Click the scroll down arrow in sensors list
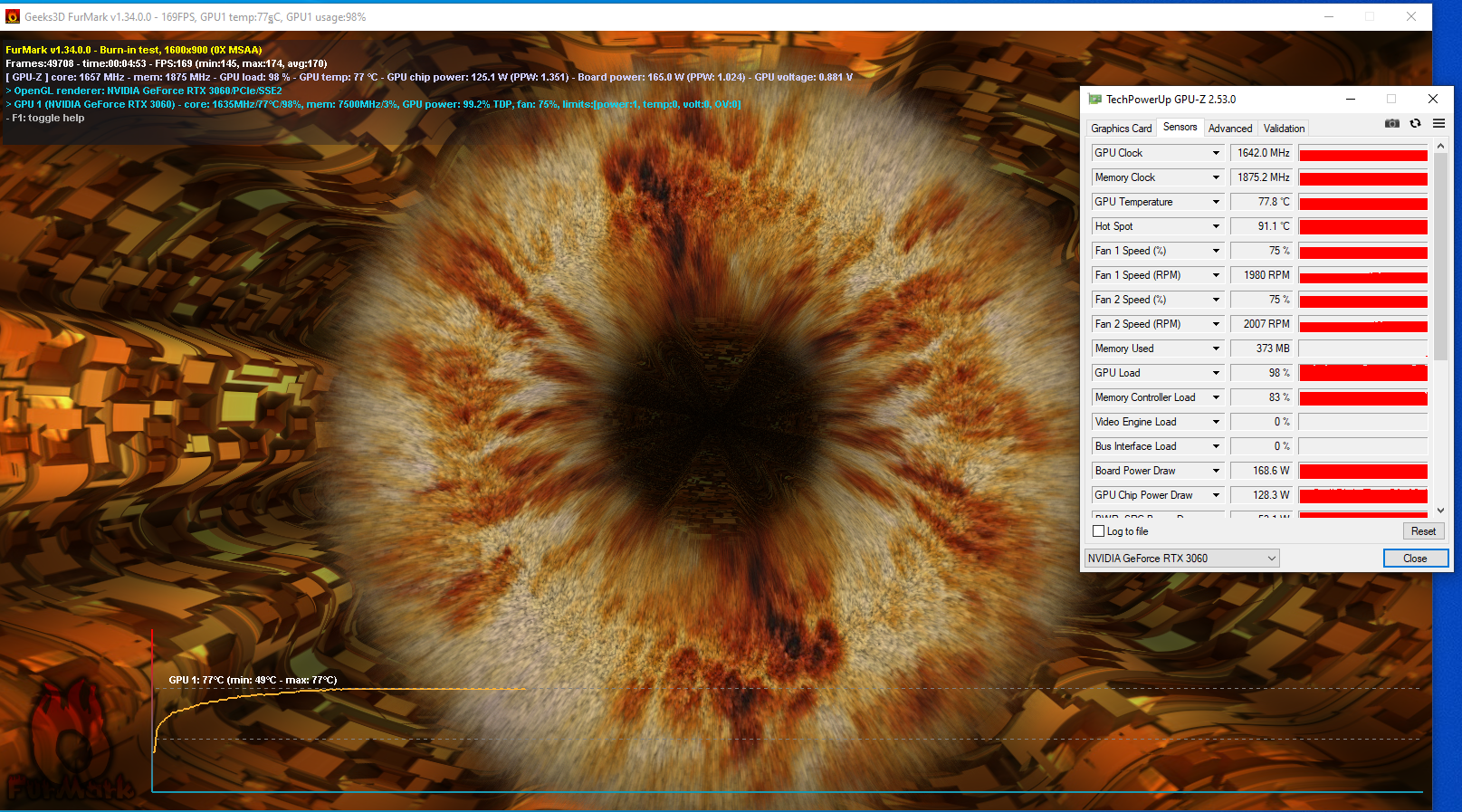 tap(1440, 511)
